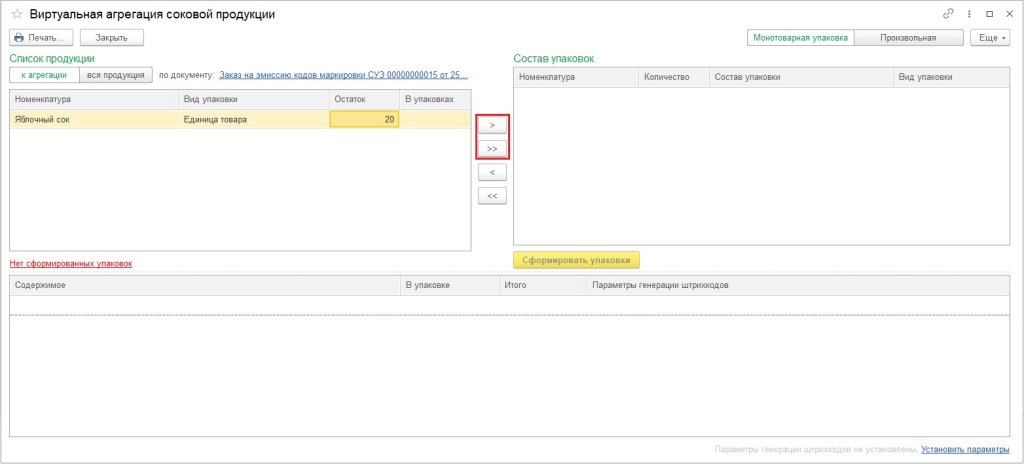Image resolution: width=1024 pixels, height=464 pixels.
Task: Copy link using the chain icon
Action: [x=948, y=14]
